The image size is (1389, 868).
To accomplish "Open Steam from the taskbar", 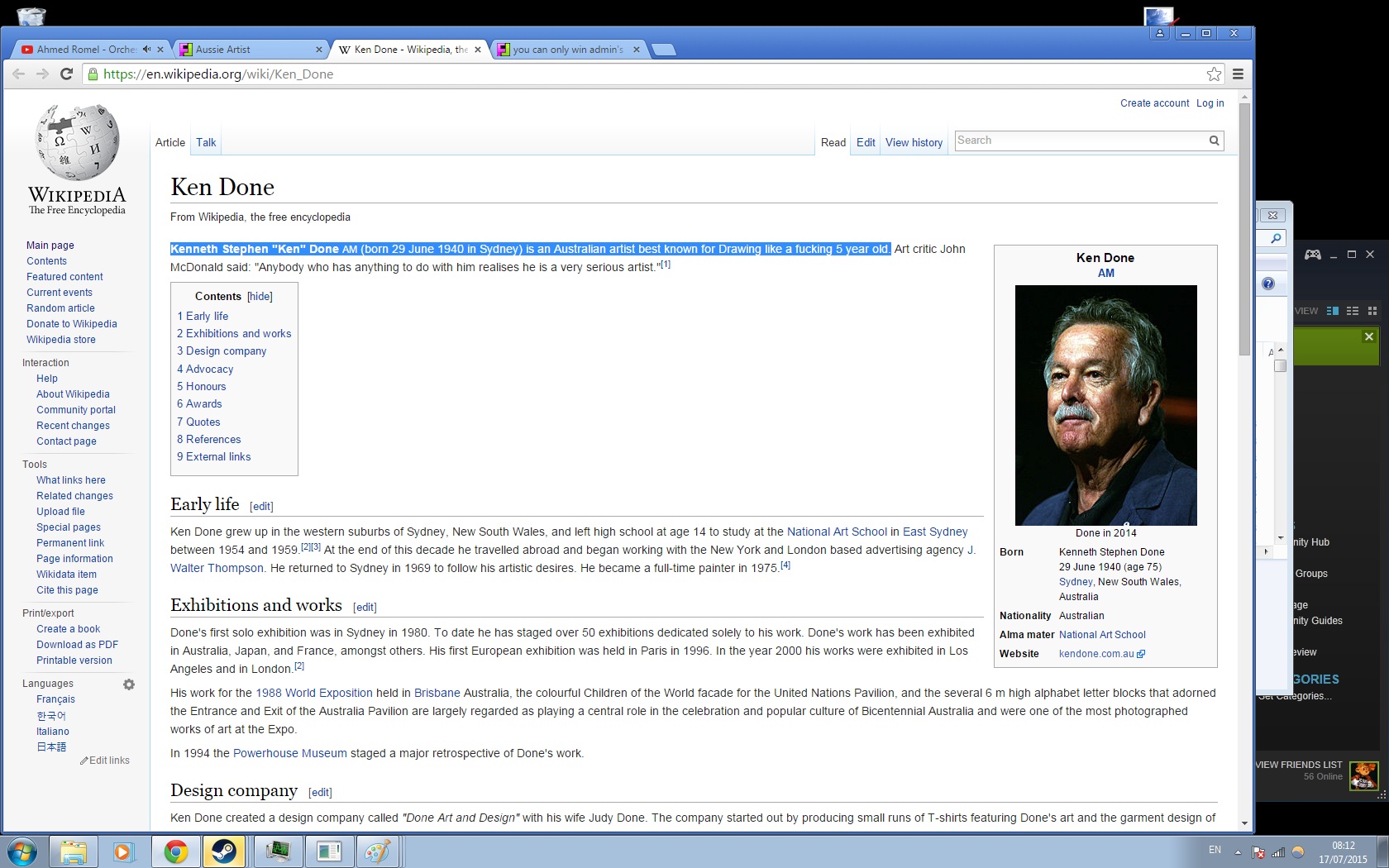I will point(224,851).
